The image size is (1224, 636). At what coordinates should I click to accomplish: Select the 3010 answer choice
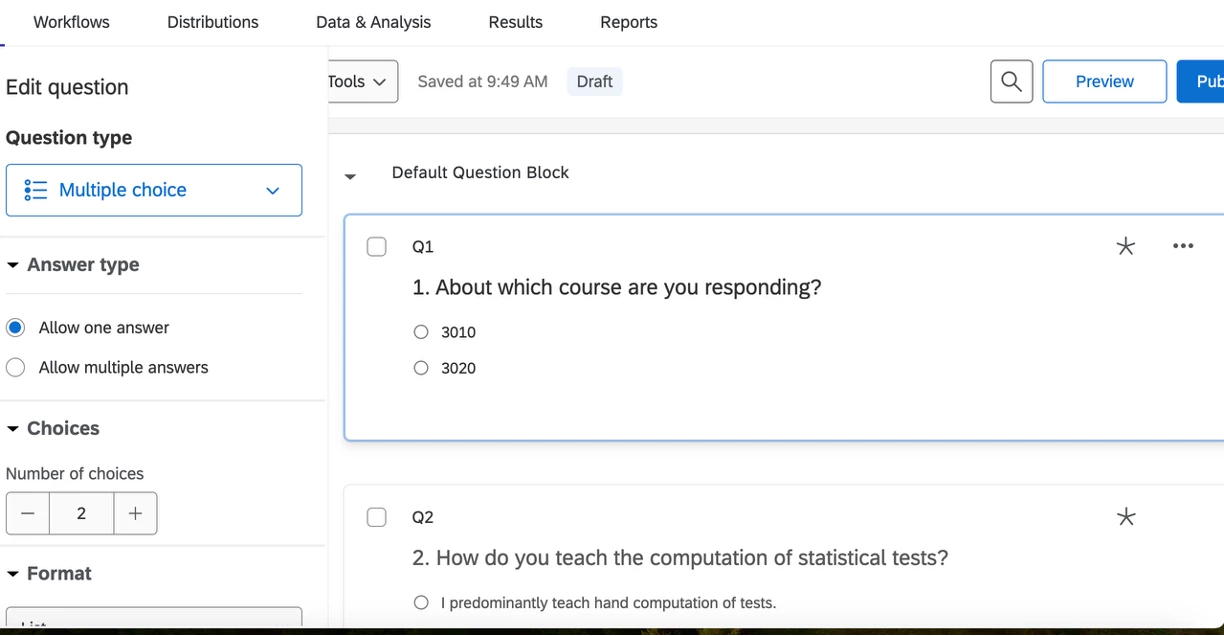(421, 332)
